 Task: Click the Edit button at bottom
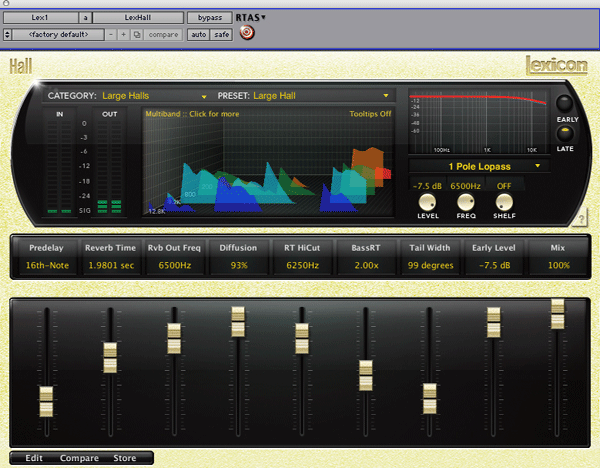point(34,458)
